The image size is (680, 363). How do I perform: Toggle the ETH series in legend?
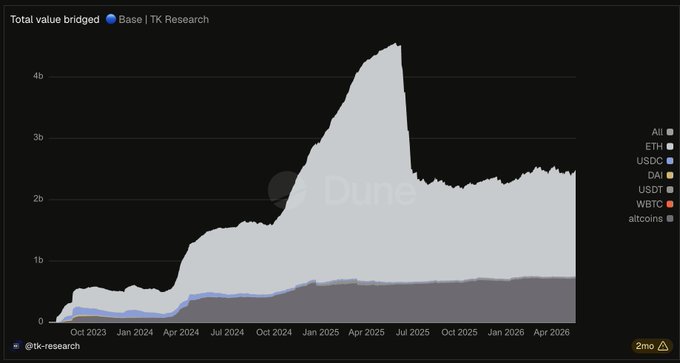click(659, 147)
